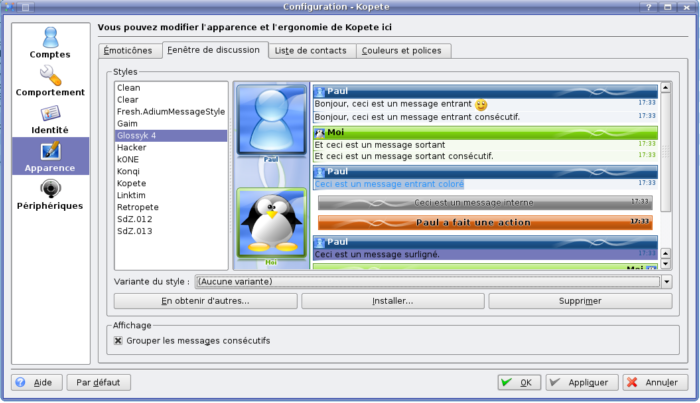The height and width of the screenshot is (403, 700).
Task: Choose the Retropete chat style
Action: point(139,208)
